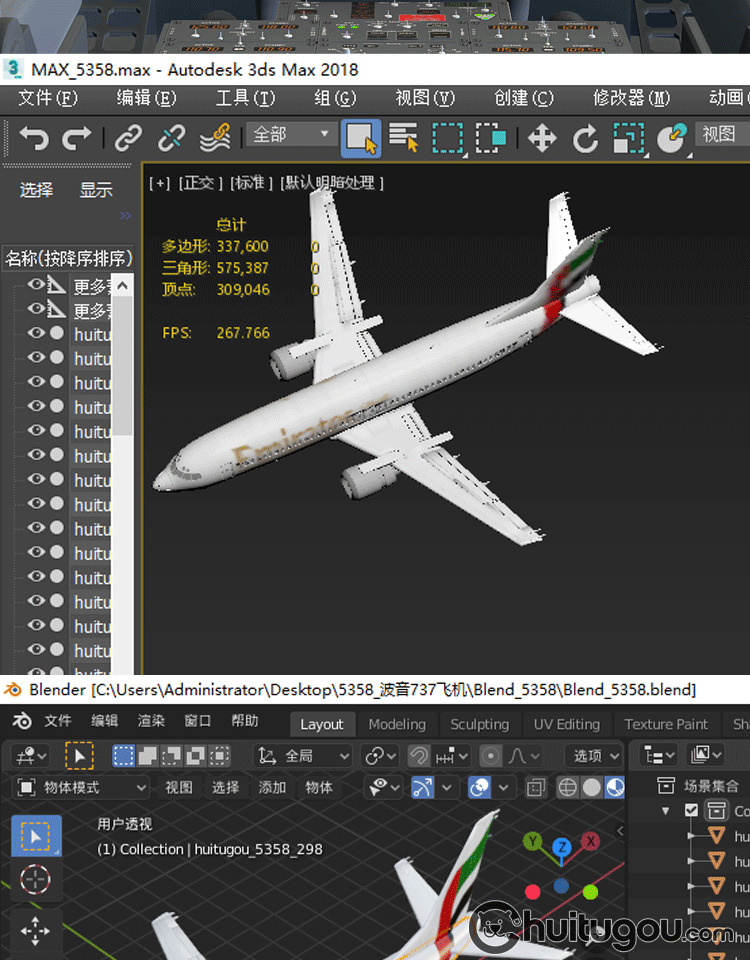Click the Redo arrow in 3ds Max toolbar
Screen dimensions: 750x960
(x=77, y=137)
